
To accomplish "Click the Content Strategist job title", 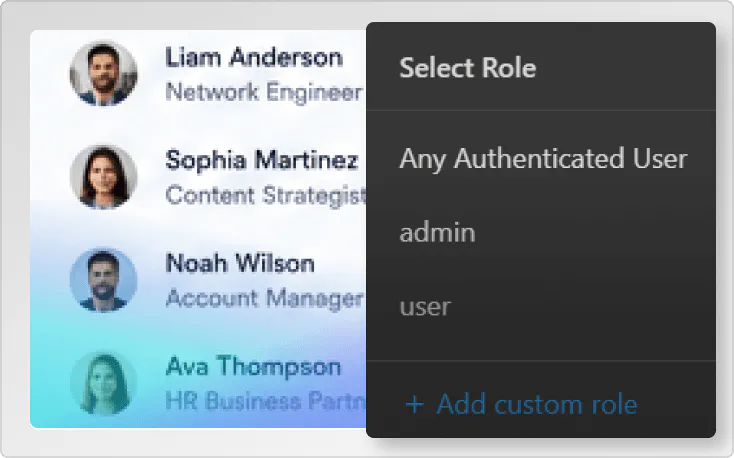I will point(266,195).
